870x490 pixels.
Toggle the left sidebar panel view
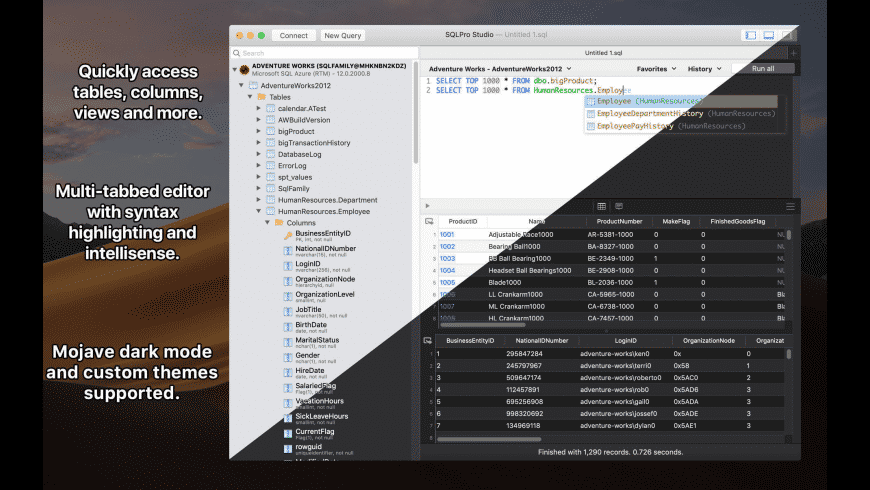tap(751, 35)
